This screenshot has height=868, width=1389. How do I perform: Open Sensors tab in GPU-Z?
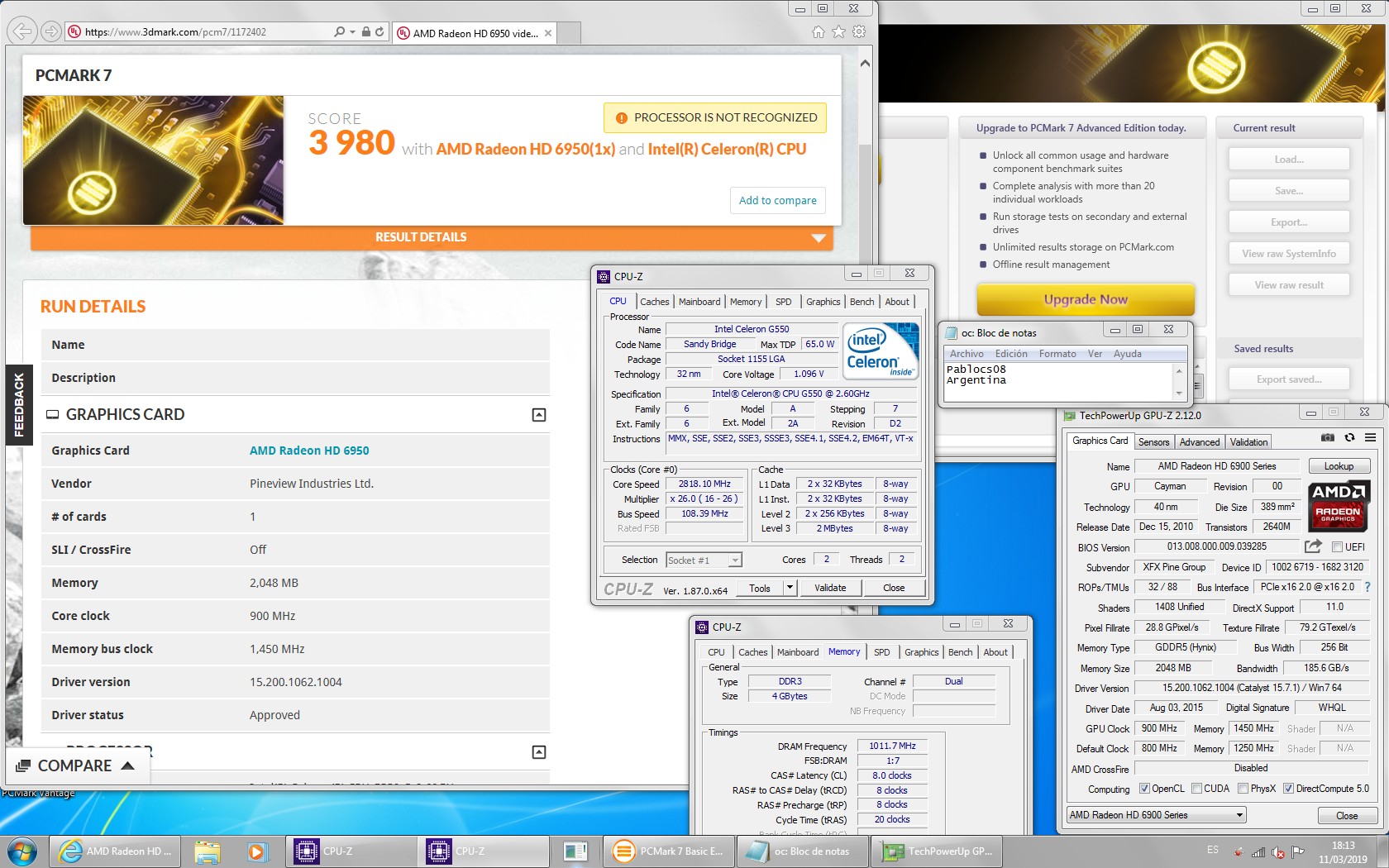pyautogui.click(x=1154, y=442)
